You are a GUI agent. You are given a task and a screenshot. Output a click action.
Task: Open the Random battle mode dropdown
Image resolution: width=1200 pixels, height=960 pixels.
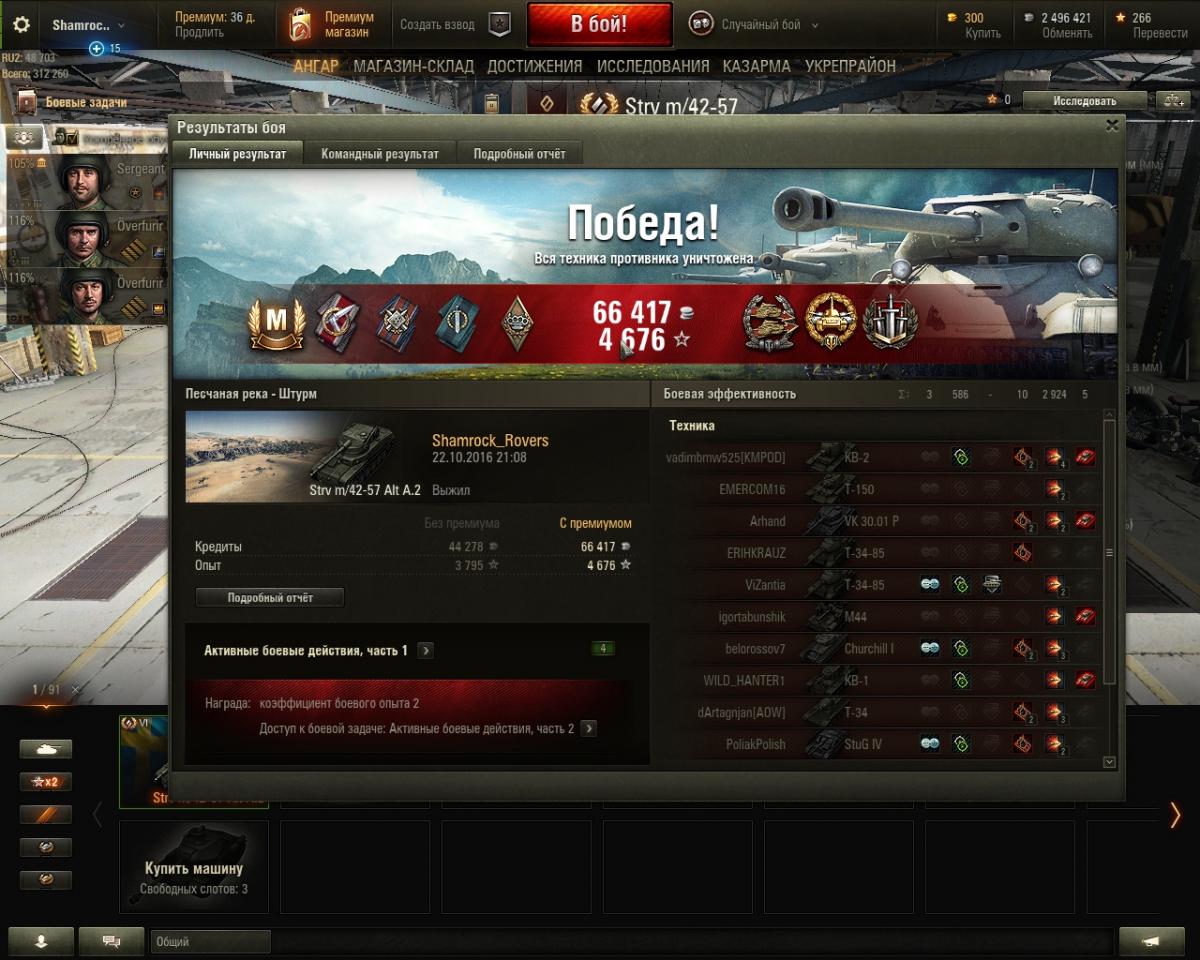[755, 25]
